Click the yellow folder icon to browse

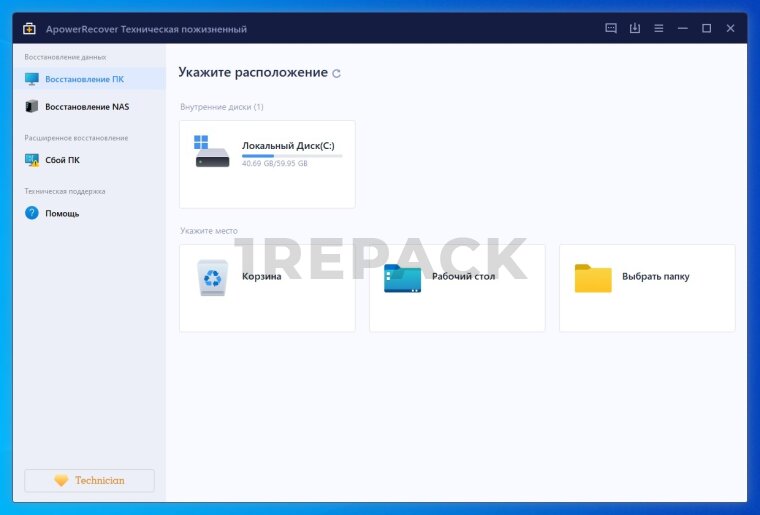click(x=593, y=277)
